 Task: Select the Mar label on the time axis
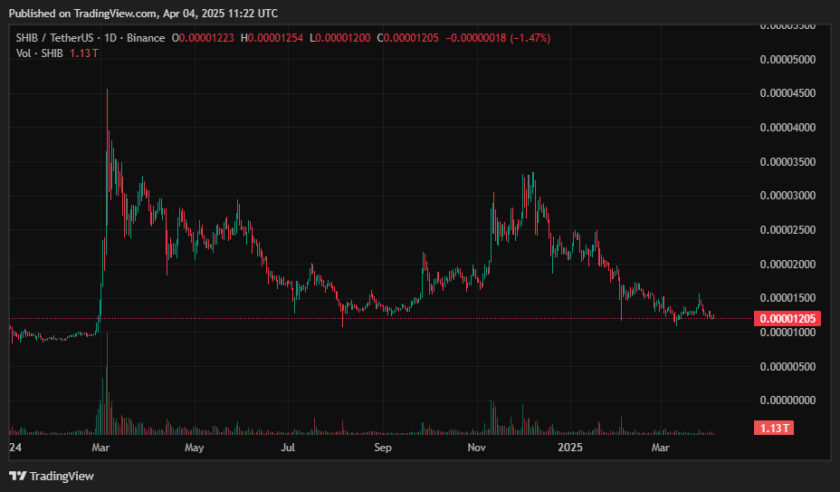[101, 449]
